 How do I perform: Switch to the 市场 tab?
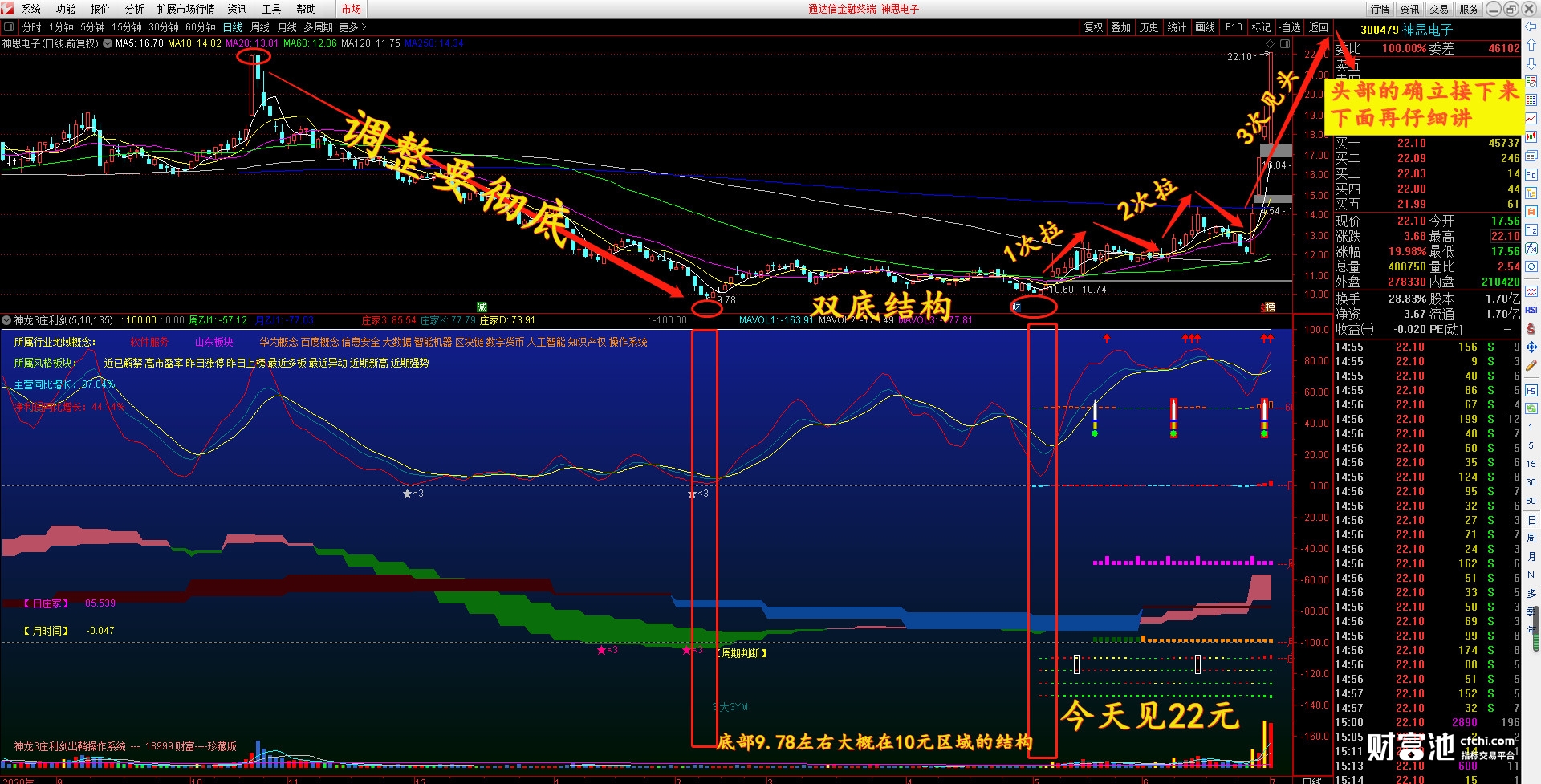pos(351,9)
